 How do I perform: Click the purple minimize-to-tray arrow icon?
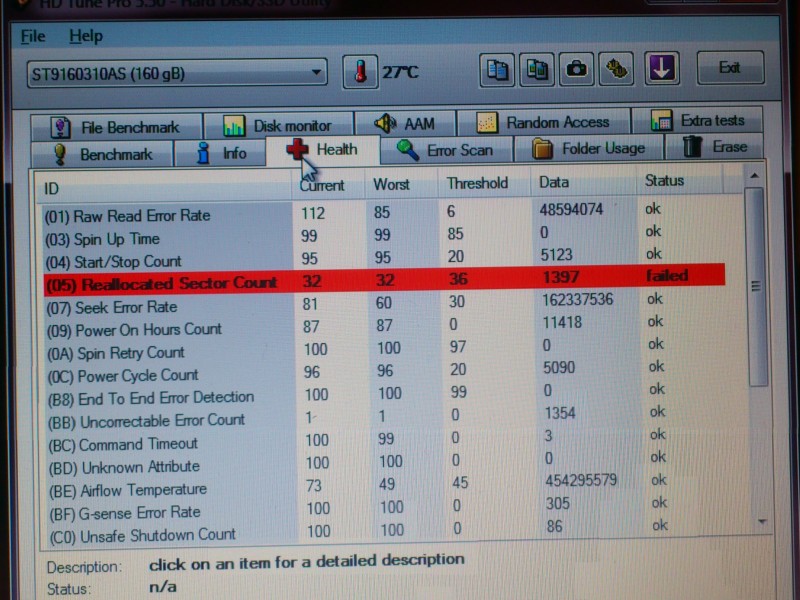(x=662, y=67)
